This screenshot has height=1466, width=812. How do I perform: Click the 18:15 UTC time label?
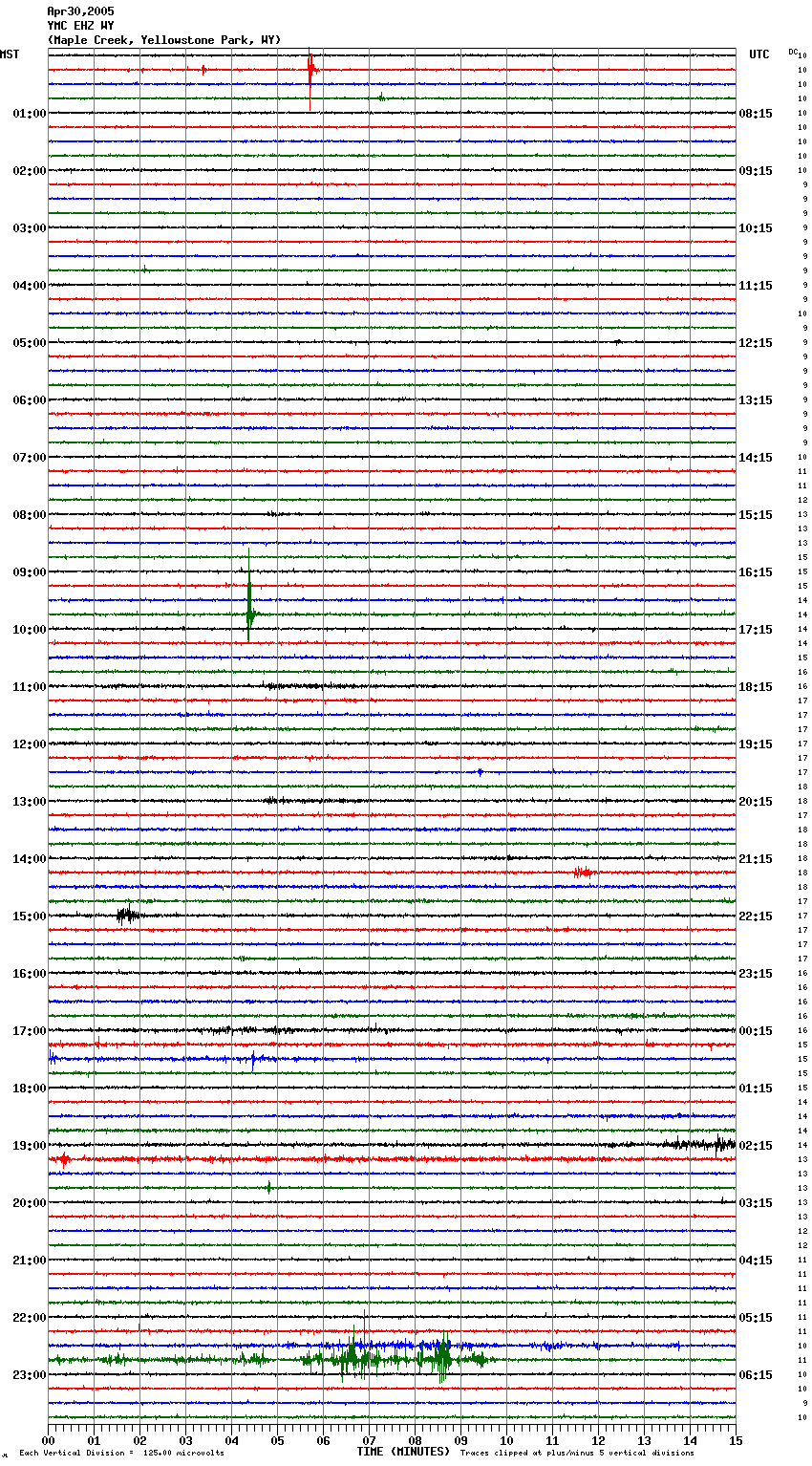coord(756,687)
